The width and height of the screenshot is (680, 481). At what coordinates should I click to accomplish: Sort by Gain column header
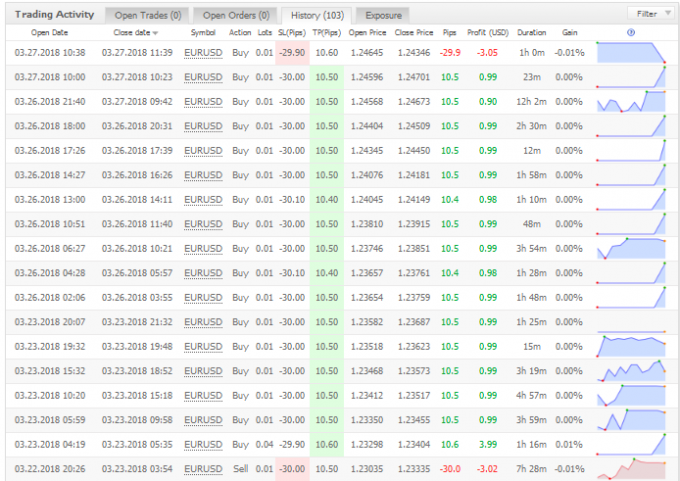point(569,33)
